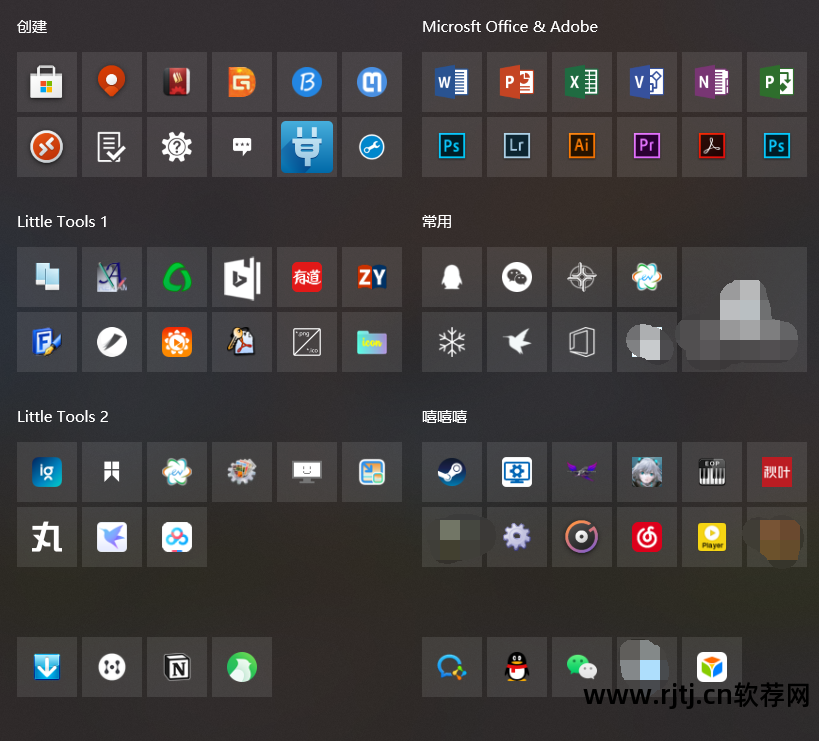Image resolution: width=819 pixels, height=741 pixels.
Task: Launch the colorful cube tile
Action: click(712, 667)
